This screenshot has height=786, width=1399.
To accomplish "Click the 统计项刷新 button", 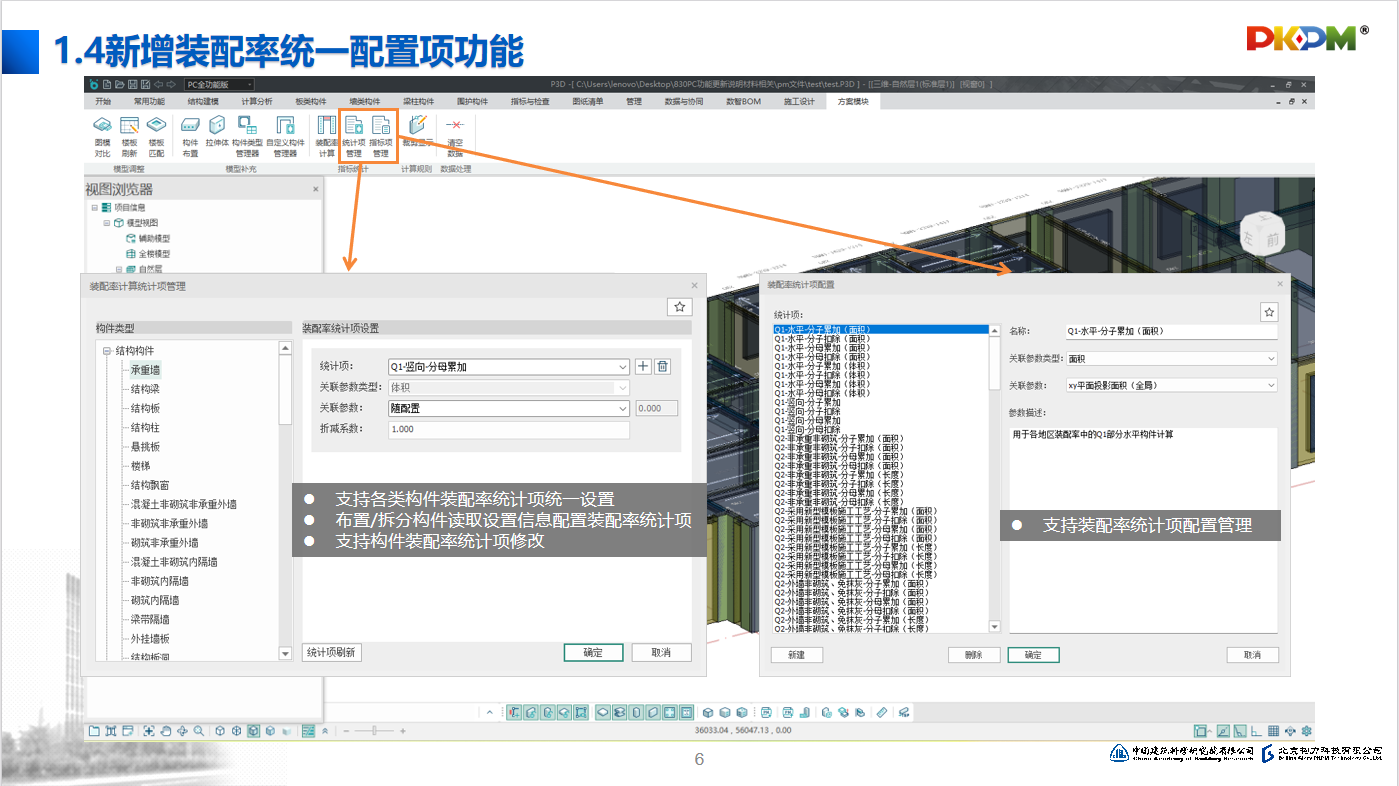I will (x=330, y=652).
